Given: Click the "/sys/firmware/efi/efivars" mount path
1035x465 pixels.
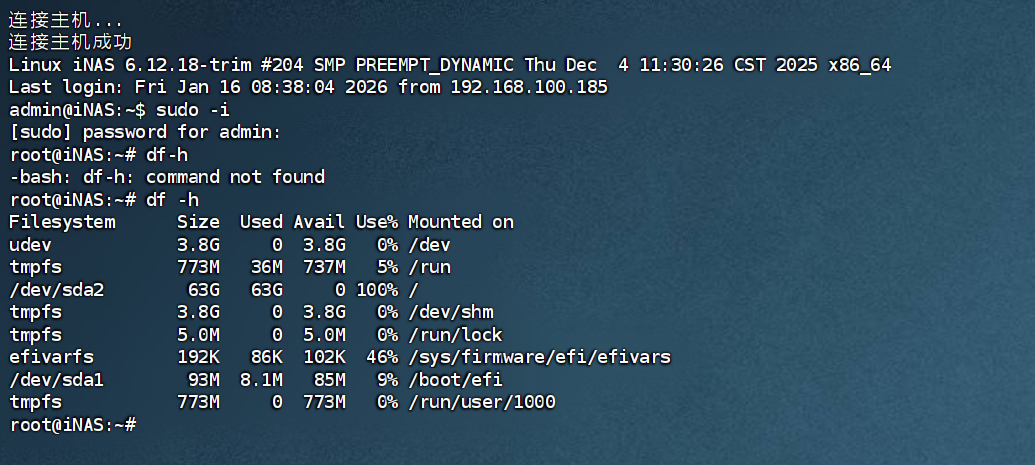Looking at the screenshot, I should (539, 357).
